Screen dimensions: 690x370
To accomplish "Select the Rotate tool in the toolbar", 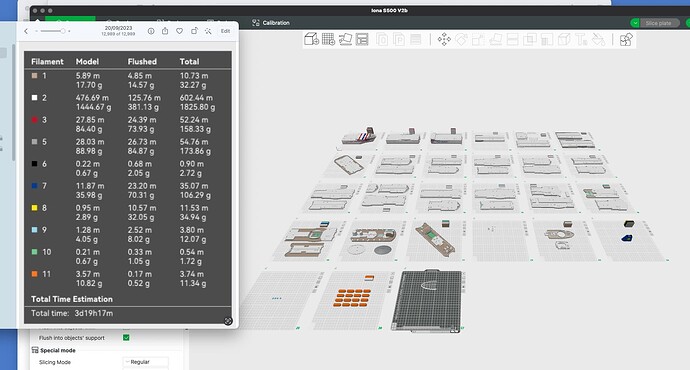I will click(461, 40).
